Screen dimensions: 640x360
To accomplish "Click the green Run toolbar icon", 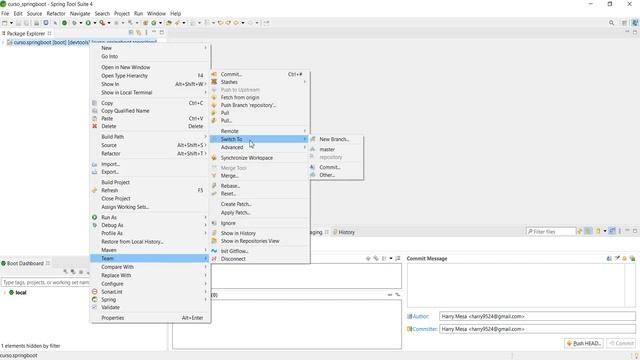I will (88, 23).
